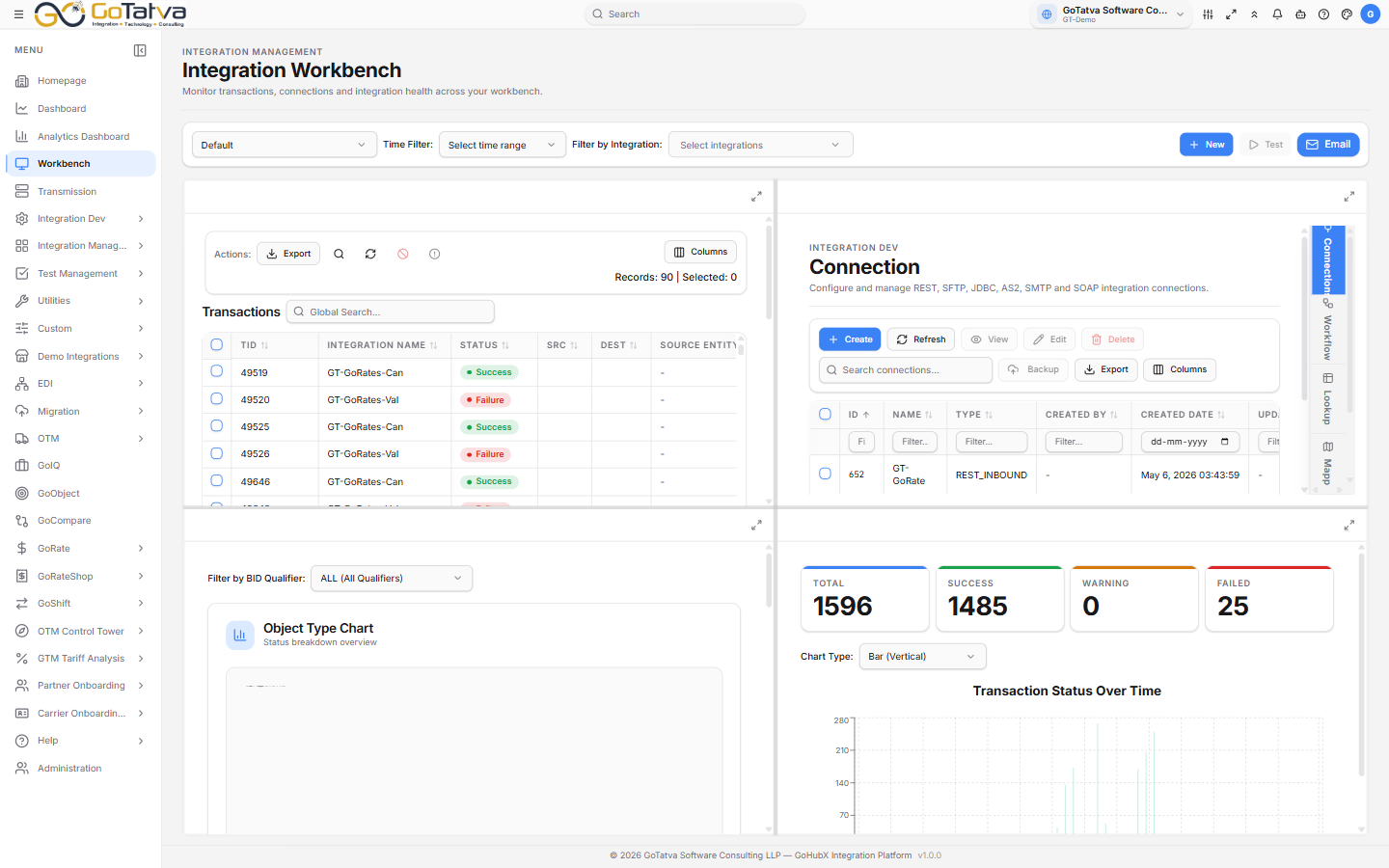Expand the Connection panel to fullscreen
The height and width of the screenshot is (868, 1389).
(1348, 197)
